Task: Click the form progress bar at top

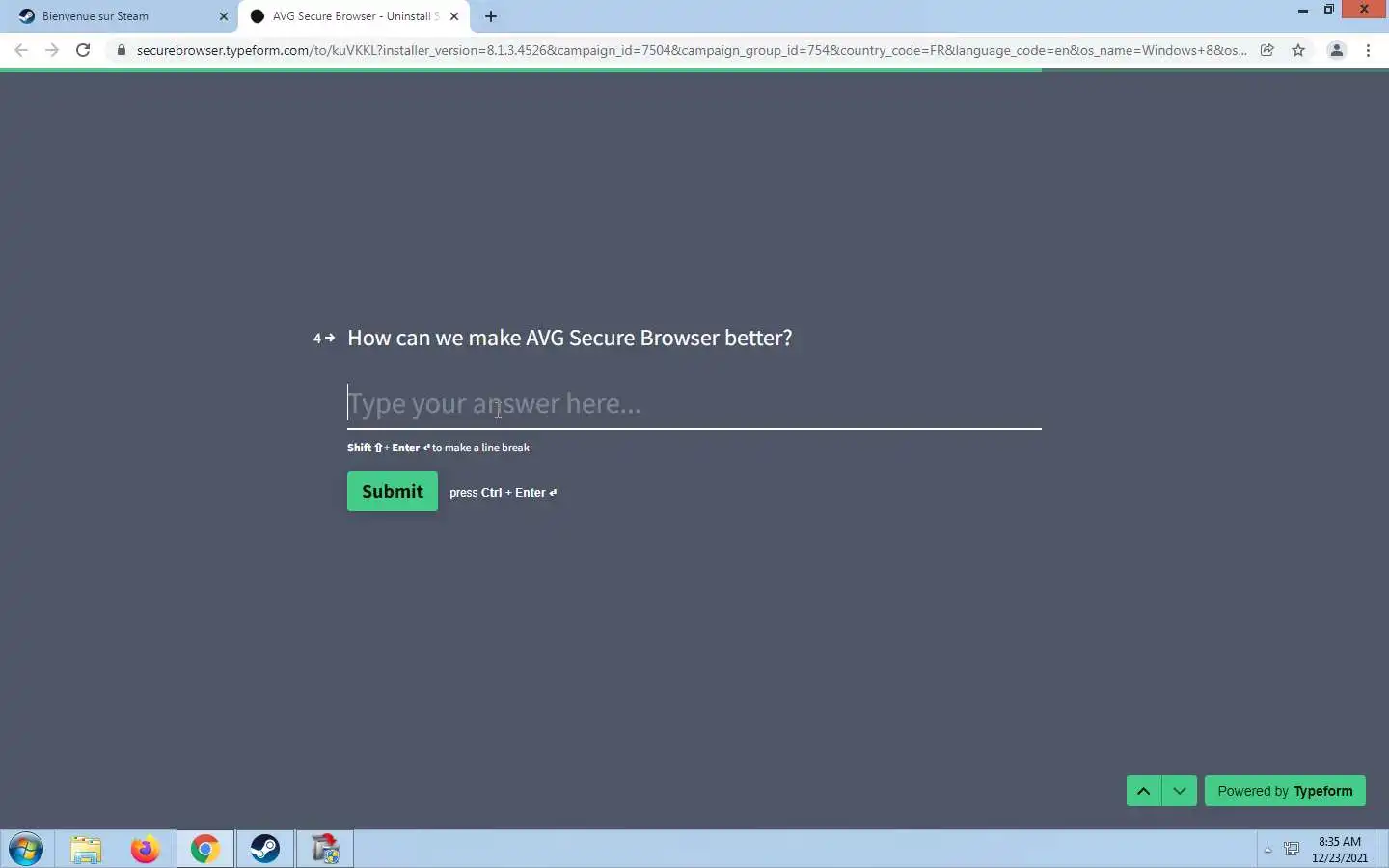Action: point(694,69)
